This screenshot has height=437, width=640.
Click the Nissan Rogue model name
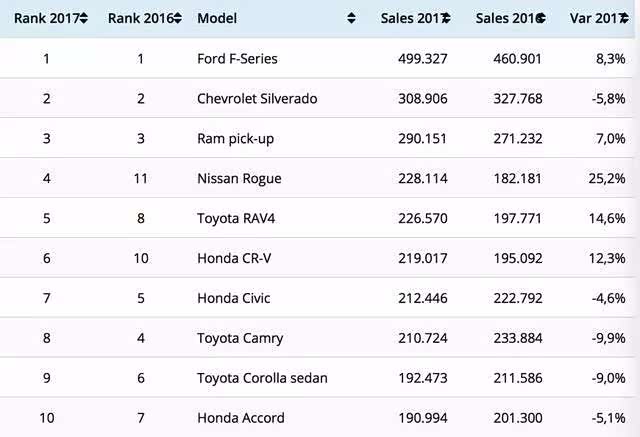click(x=240, y=179)
